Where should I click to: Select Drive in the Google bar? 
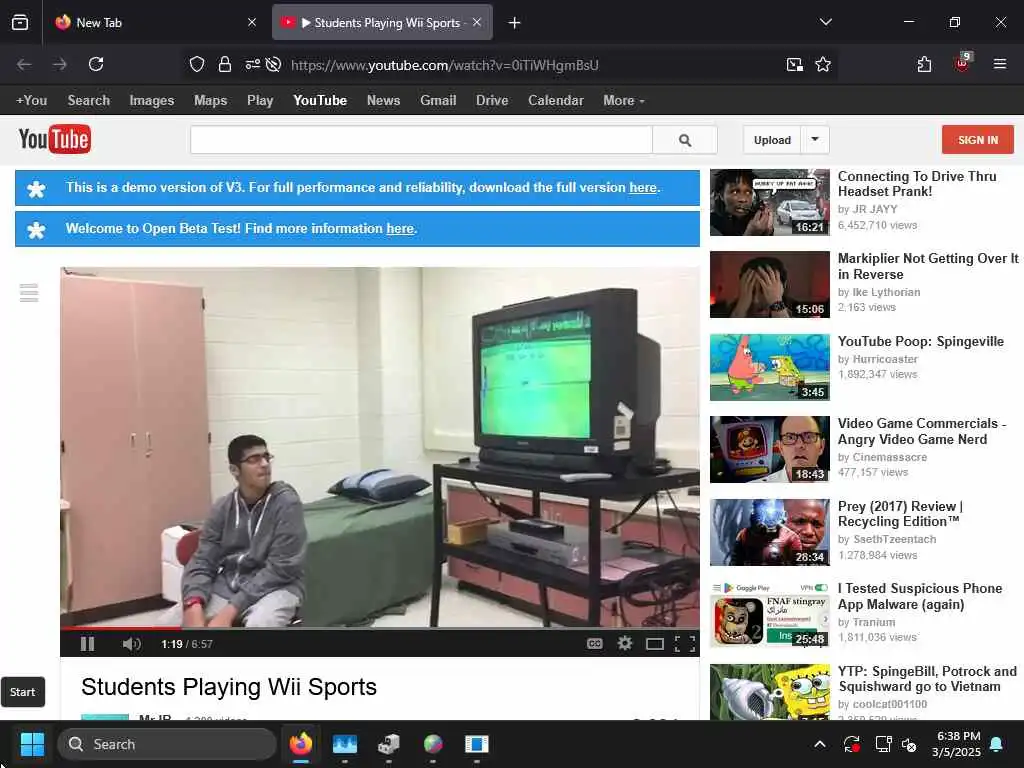[492, 101]
